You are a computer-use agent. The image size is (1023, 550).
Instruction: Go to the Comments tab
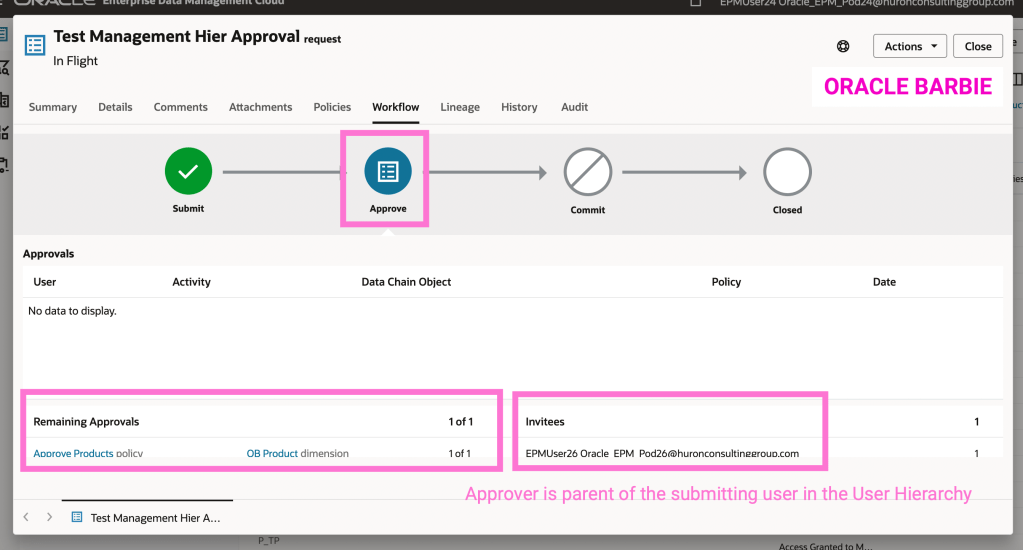point(180,107)
